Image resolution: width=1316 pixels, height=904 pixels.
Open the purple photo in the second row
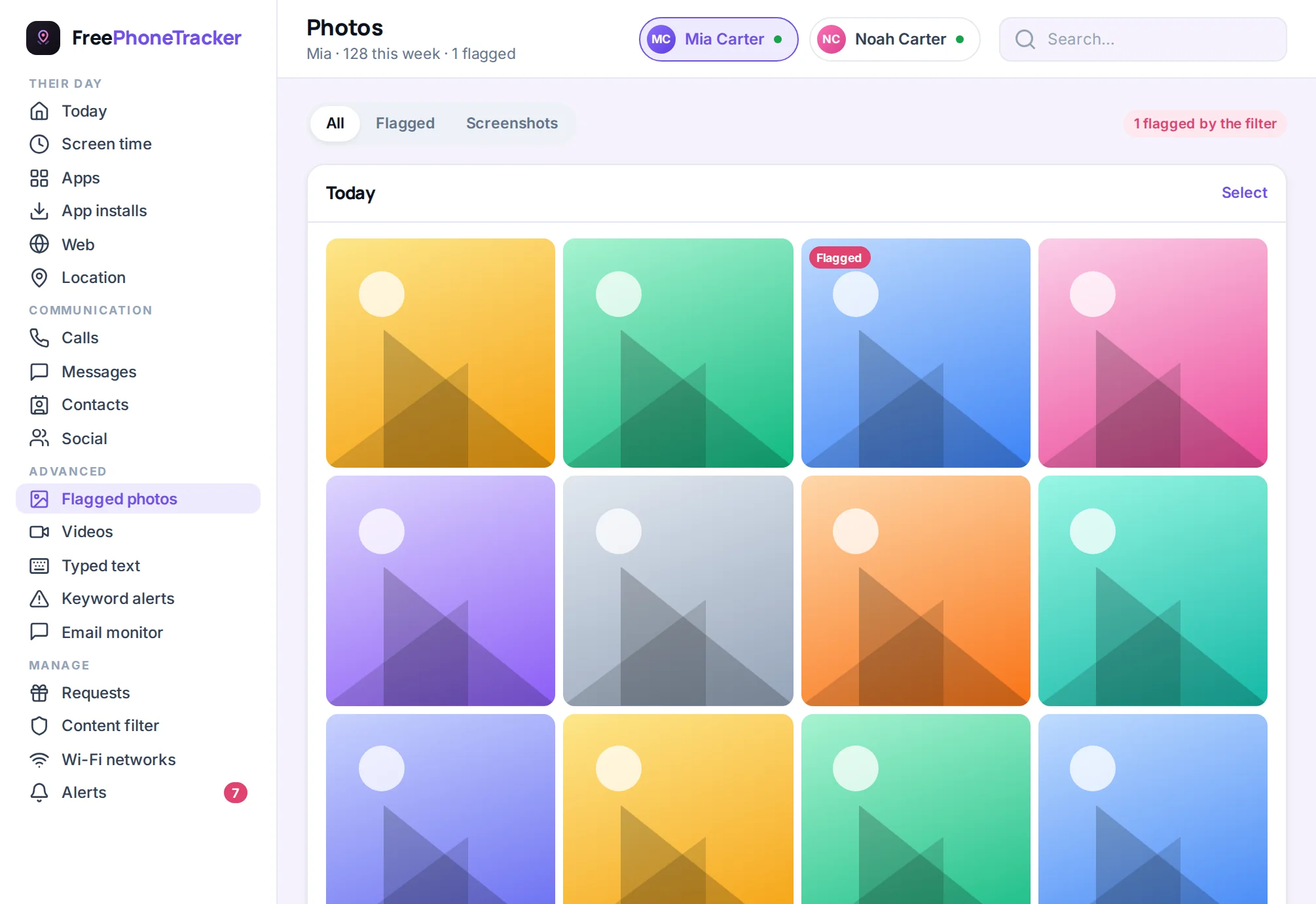point(441,591)
